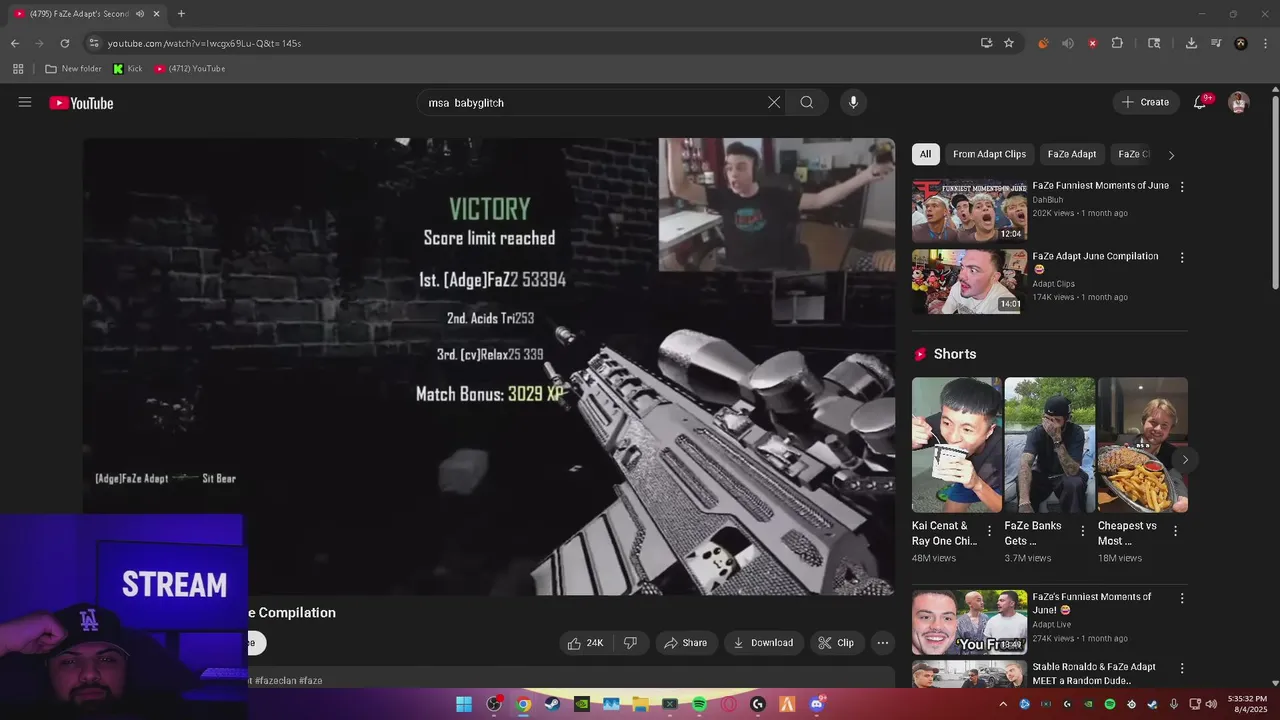The width and height of the screenshot is (1280, 720).
Task: Open options for FaZe Funniest Moments of June
Action: tap(1182, 187)
